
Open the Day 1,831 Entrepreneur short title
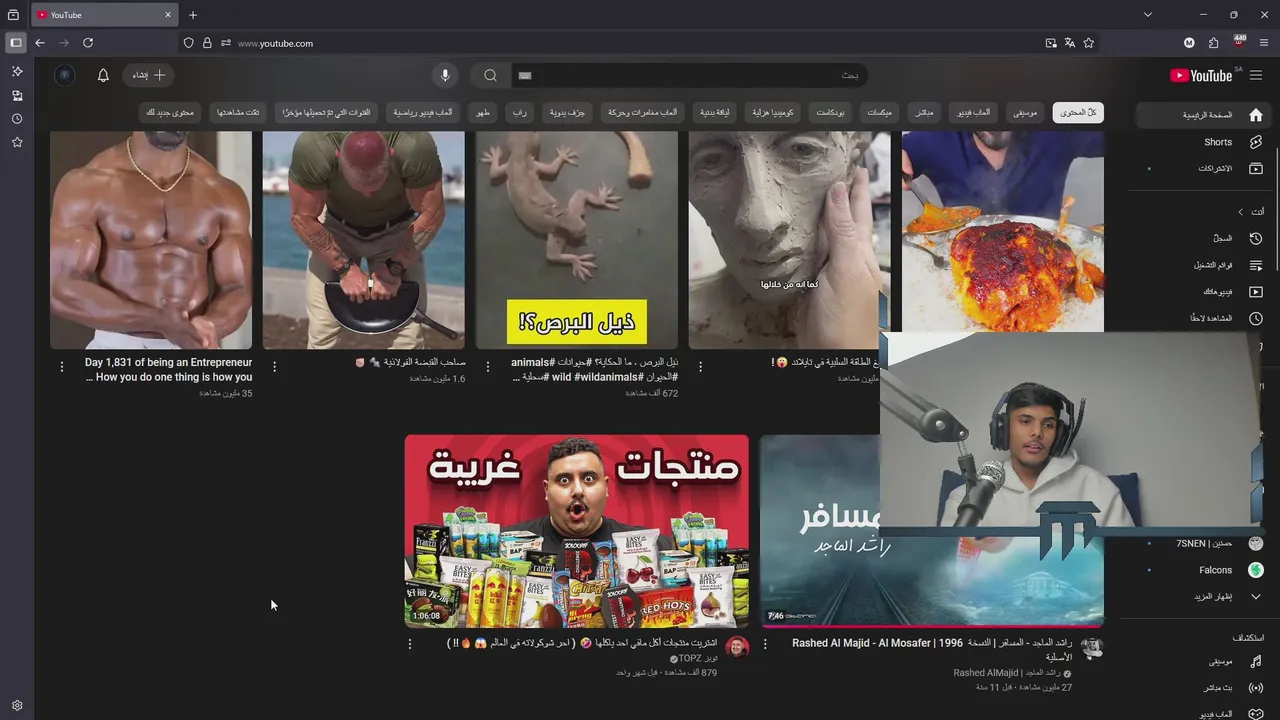point(168,370)
